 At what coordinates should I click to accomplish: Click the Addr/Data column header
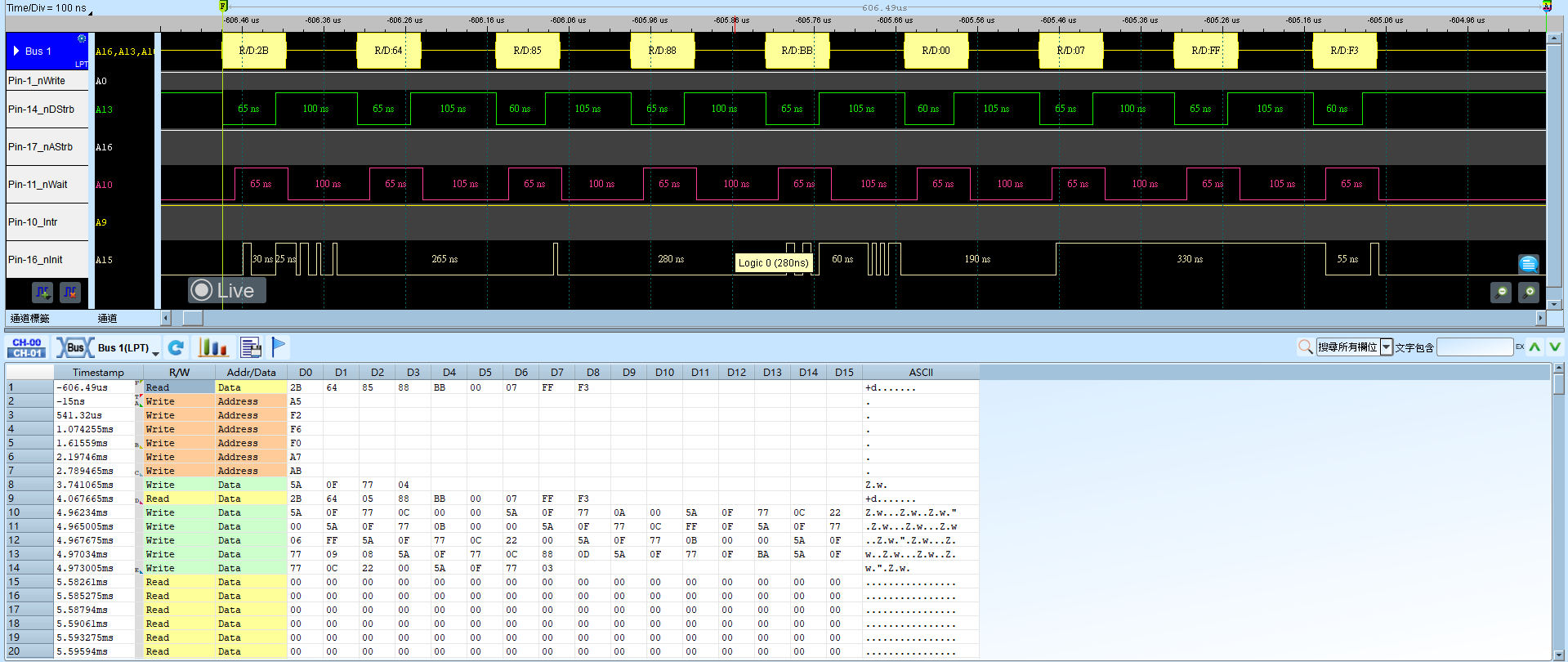[251, 372]
